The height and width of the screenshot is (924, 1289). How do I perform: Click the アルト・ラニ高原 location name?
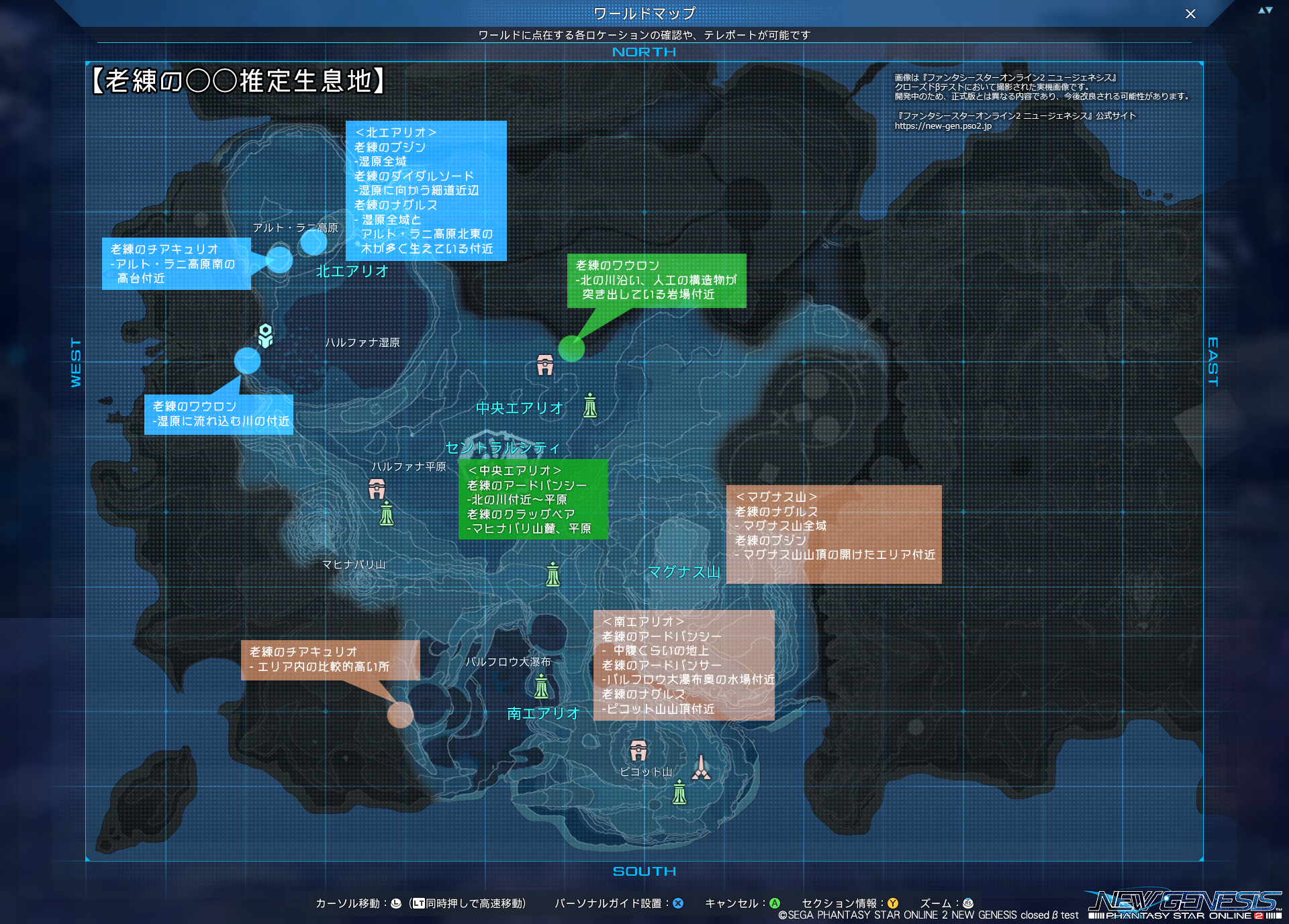pyautogui.click(x=295, y=228)
